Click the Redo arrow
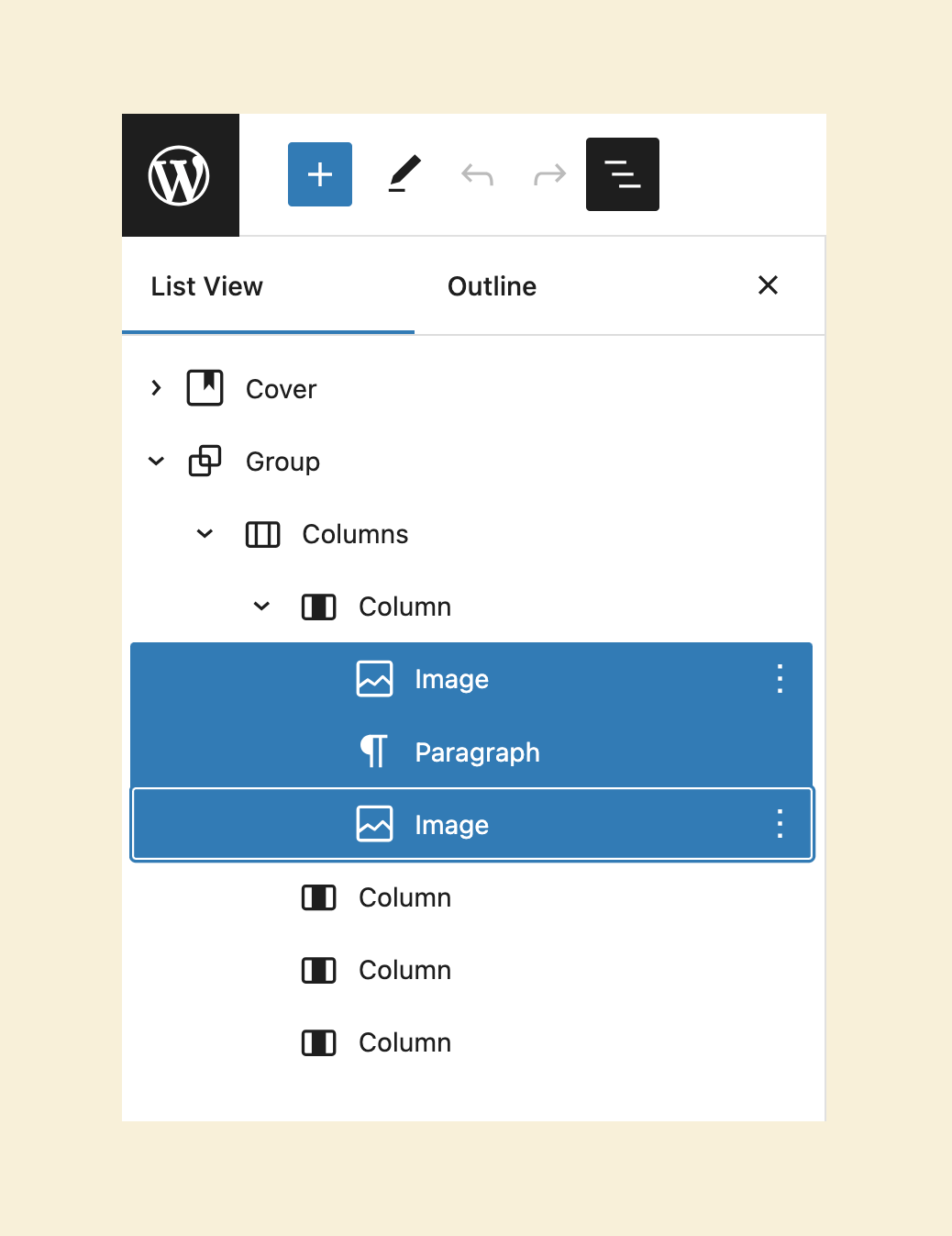Screen dimensions: 952x1236 click(550, 174)
